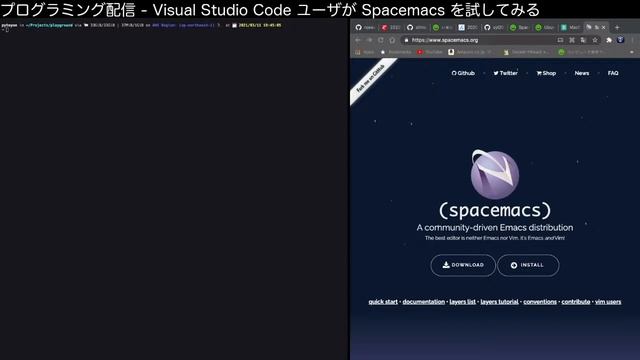Bookmark the page with the star icon
Image resolution: width=640 pixels, height=360 pixels.
click(595, 40)
